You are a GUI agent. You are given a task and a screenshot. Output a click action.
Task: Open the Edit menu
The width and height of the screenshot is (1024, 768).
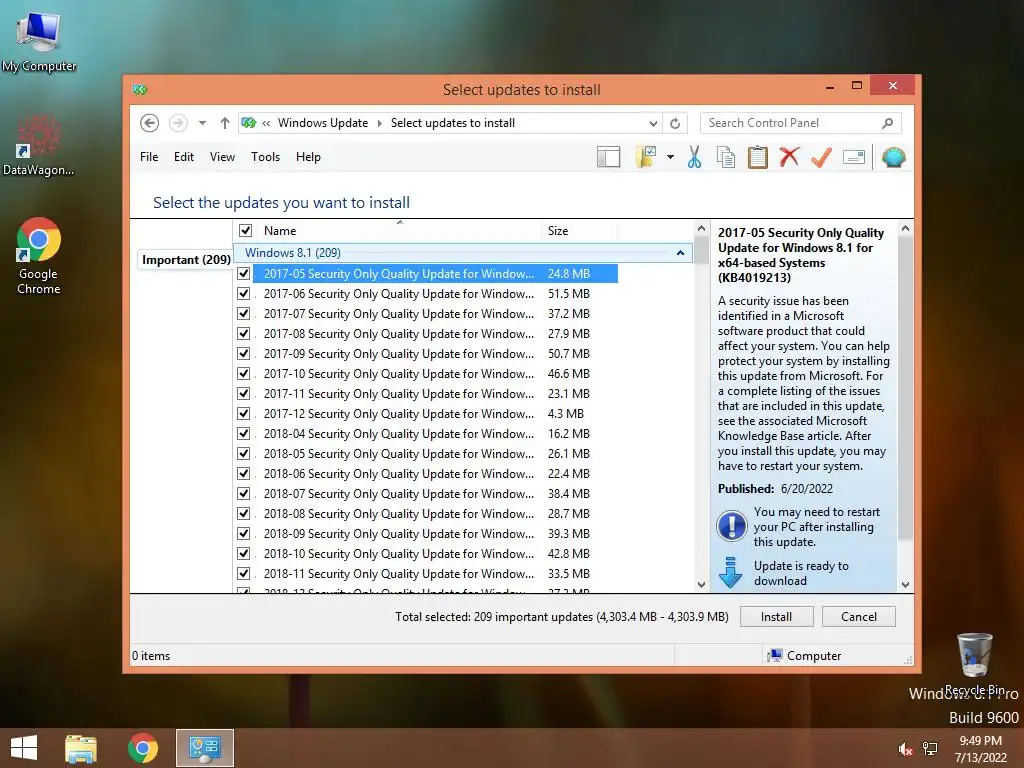[184, 157]
